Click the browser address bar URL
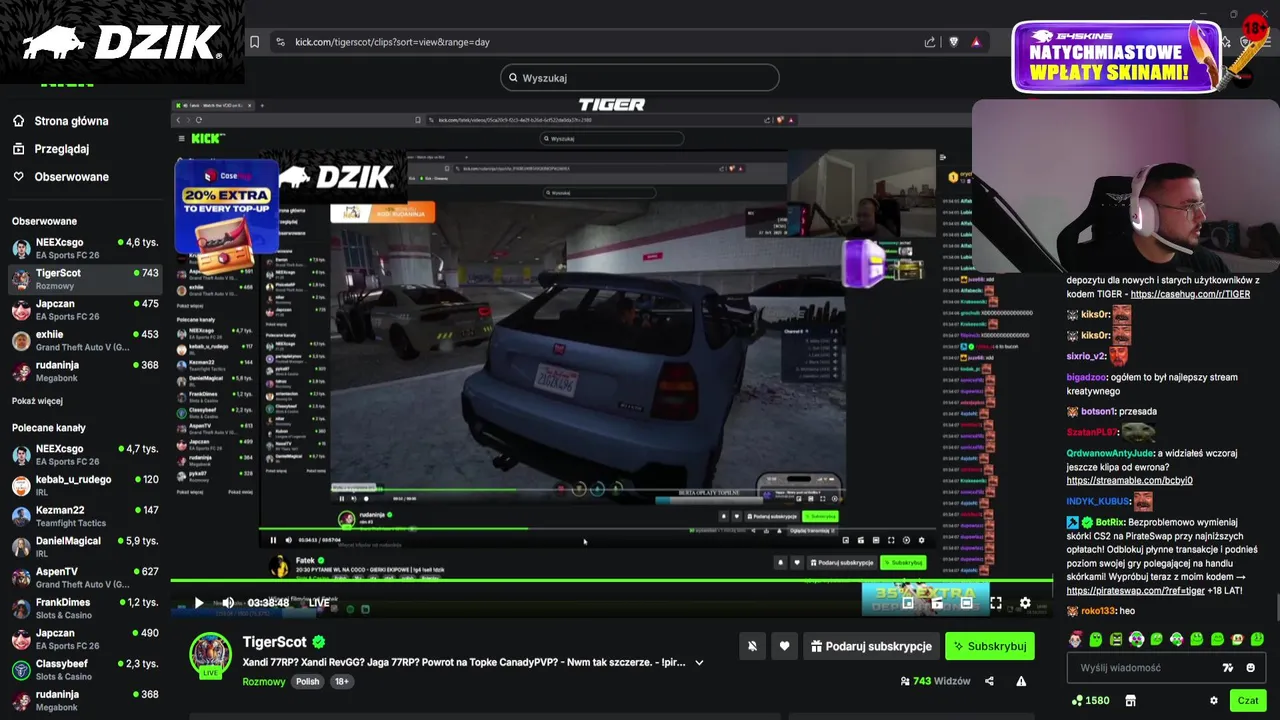The height and width of the screenshot is (720, 1280). click(392, 42)
